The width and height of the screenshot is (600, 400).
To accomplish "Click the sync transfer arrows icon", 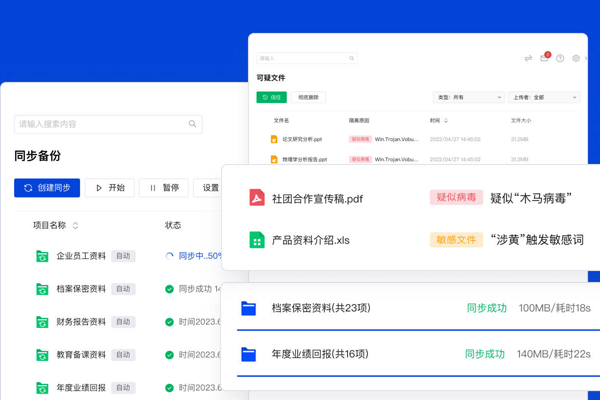I will tap(528, 58).
